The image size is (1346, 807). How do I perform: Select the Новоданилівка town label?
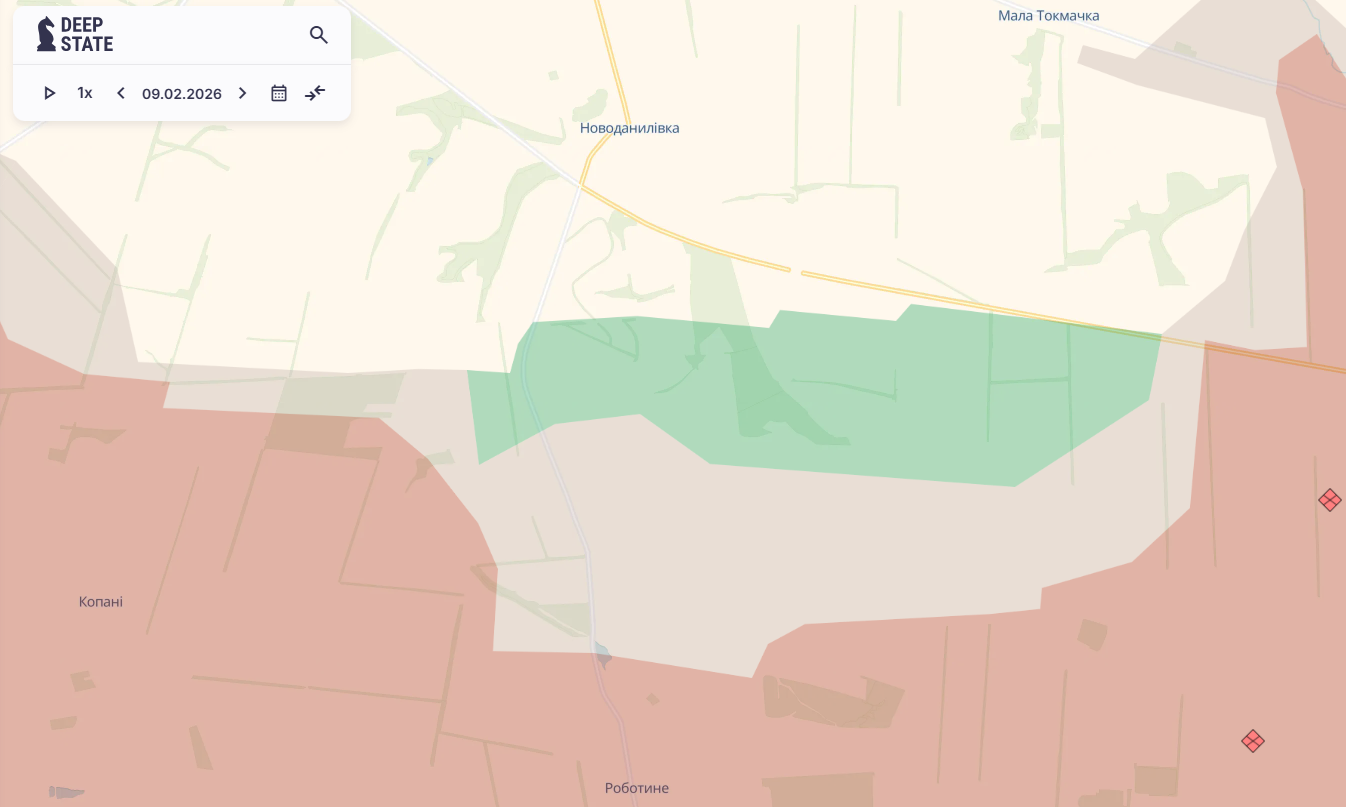click(x=629, y=128)
